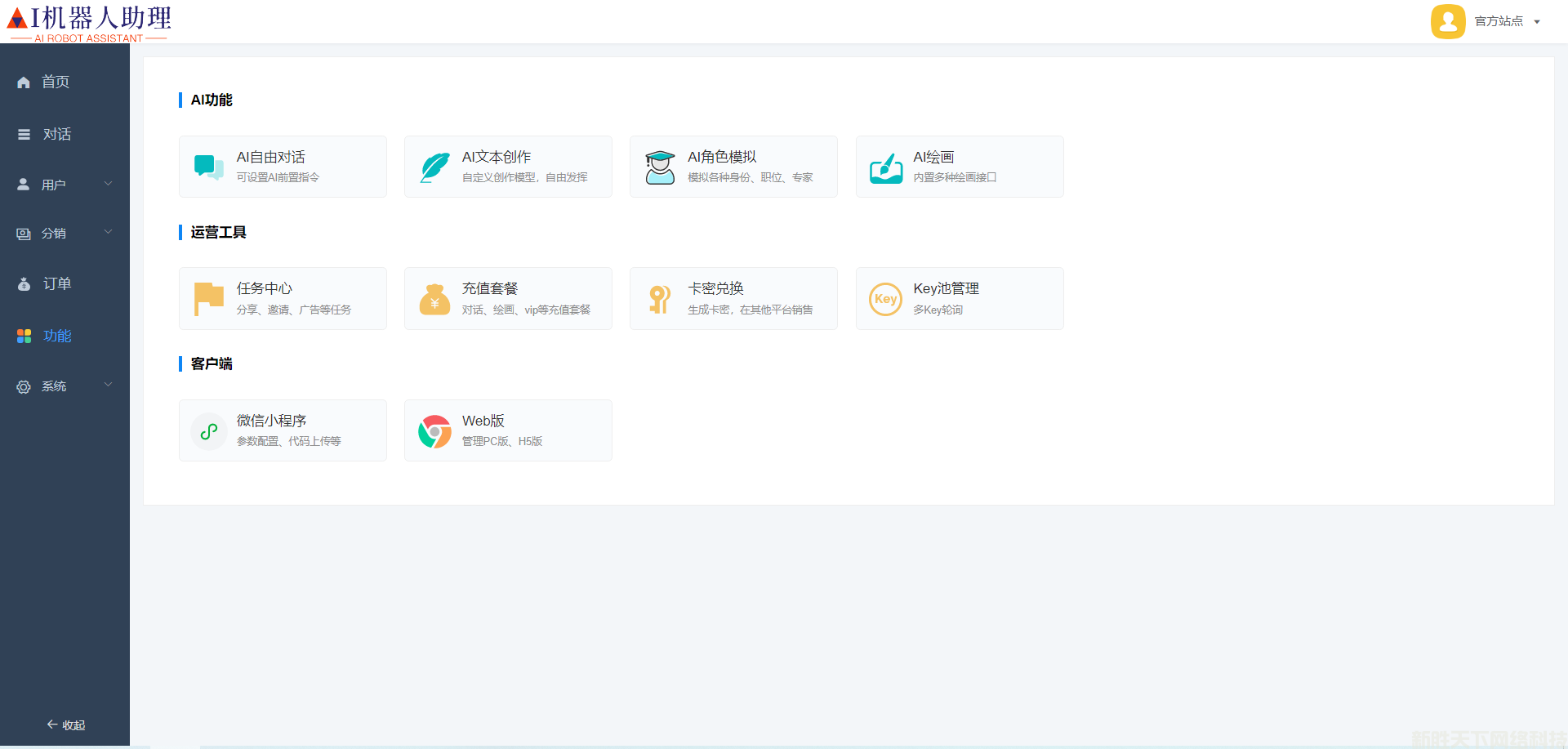Click the AI自由对话 chat bubble icon
Image resolution: width=1568 pixels, height=749 pixels.
pyautogui.click(x=209, y=167)
